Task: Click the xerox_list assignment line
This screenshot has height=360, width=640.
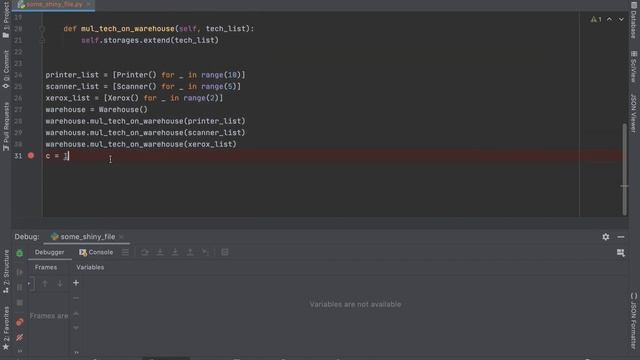Action: (134, 98)
